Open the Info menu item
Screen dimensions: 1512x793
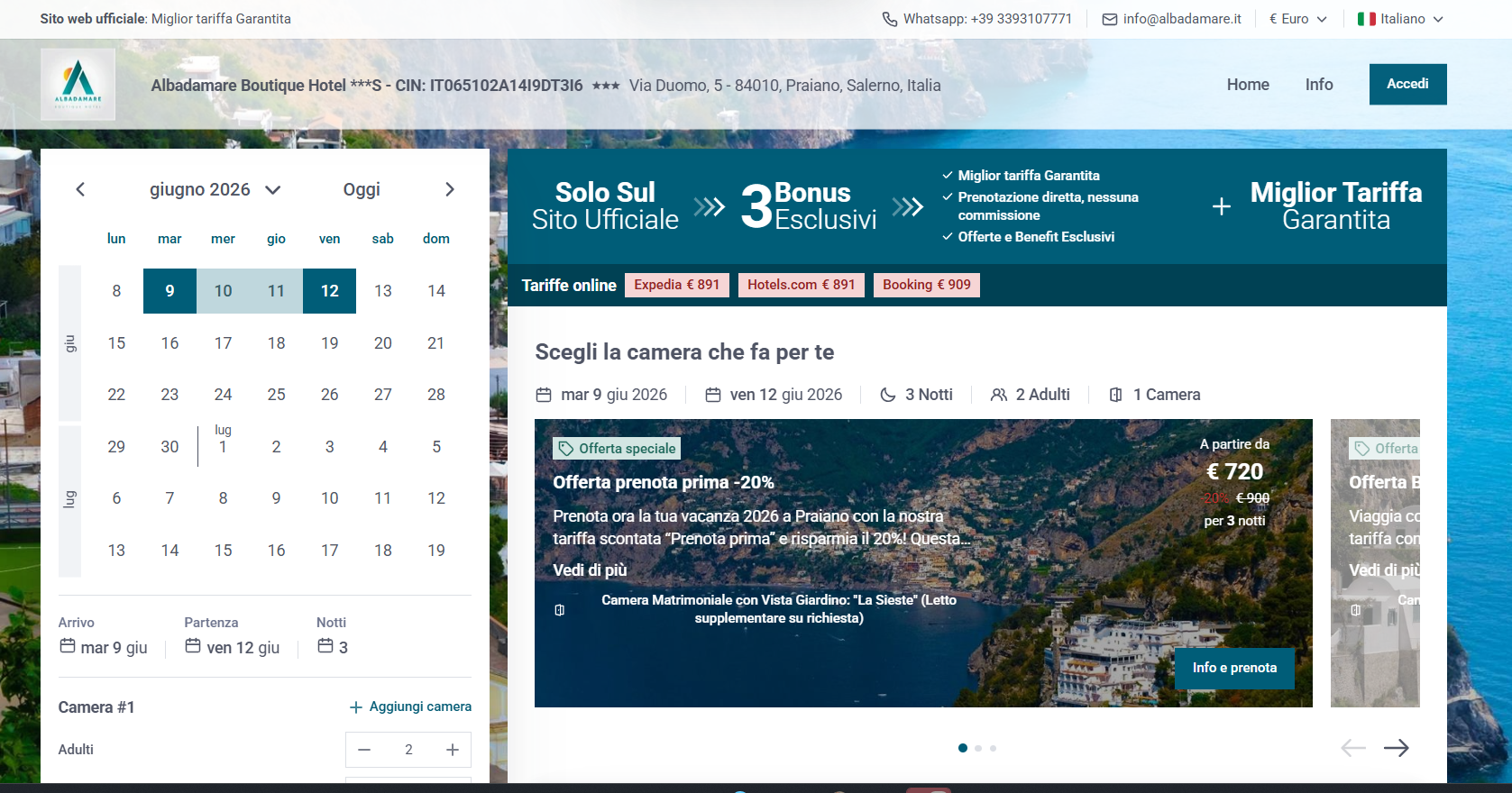click(1319, 85)
